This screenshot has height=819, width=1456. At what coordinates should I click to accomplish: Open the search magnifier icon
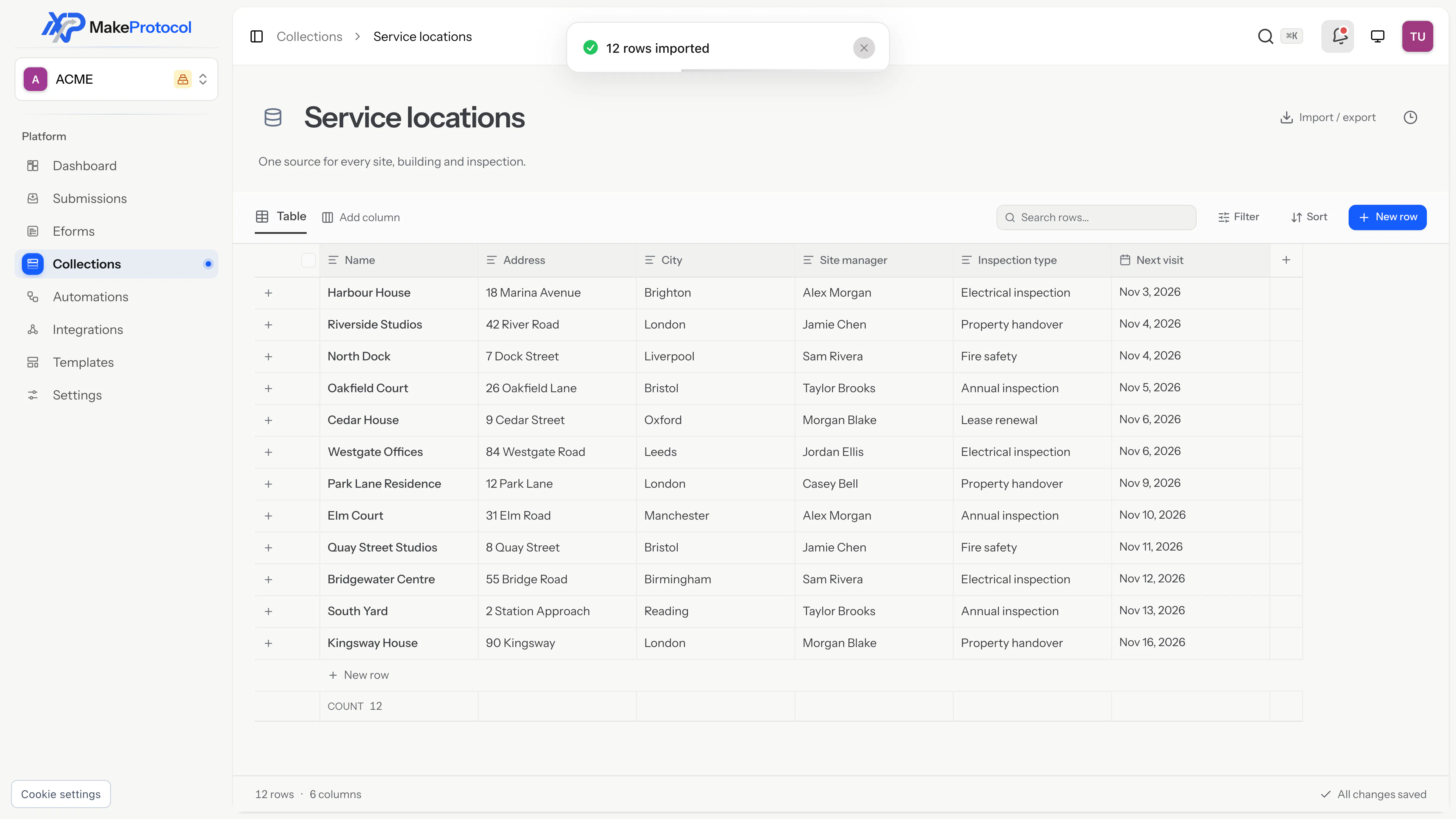(x=1266, y=37)
